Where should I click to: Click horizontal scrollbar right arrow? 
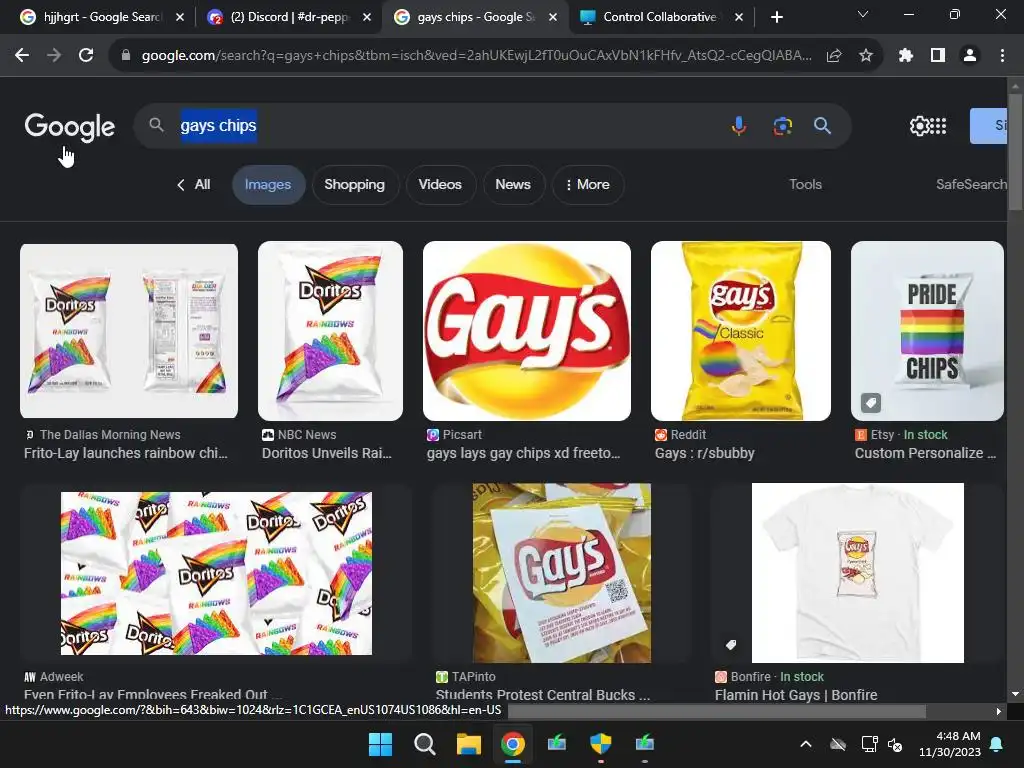999,711
